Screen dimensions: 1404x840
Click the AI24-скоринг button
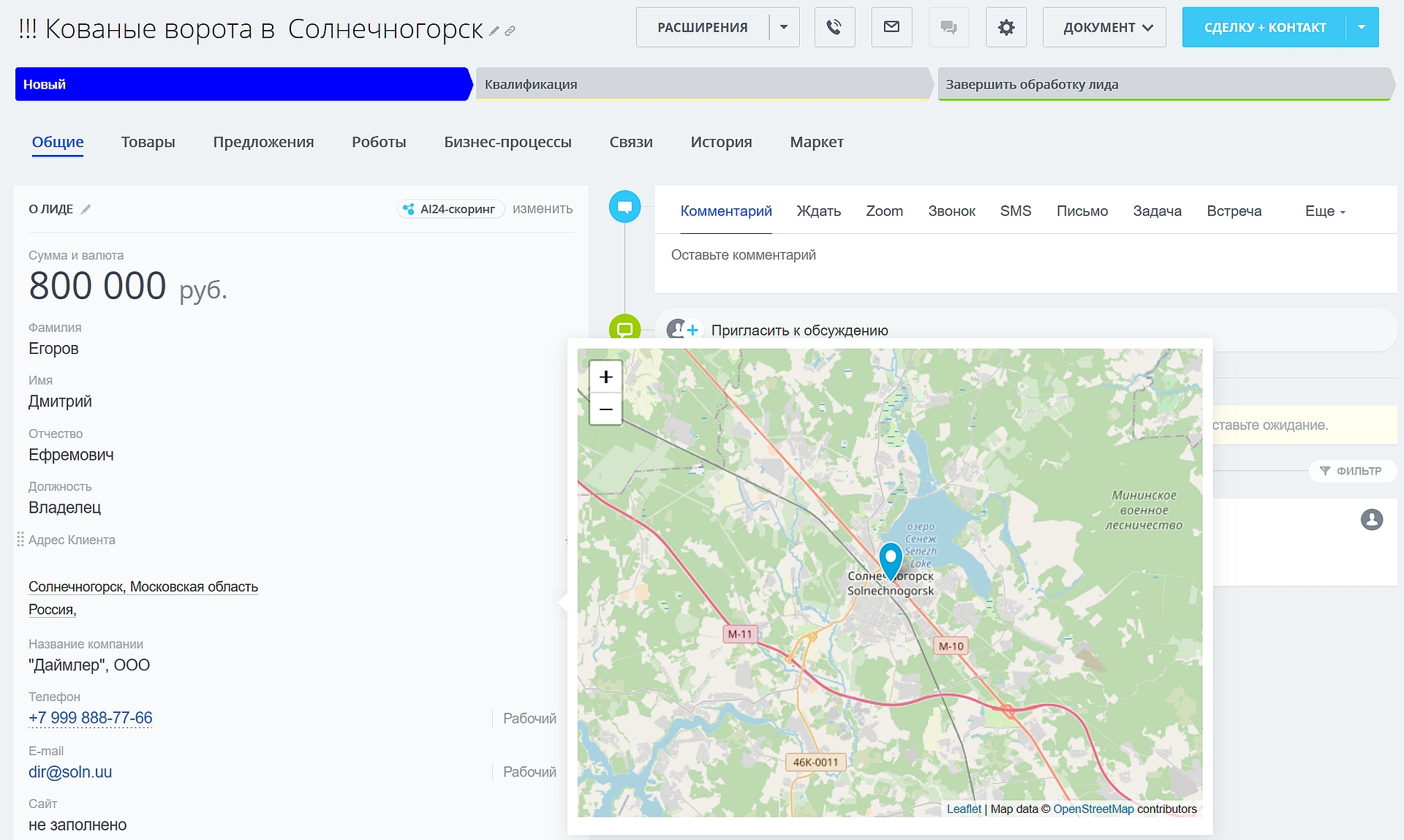point(450,209)
